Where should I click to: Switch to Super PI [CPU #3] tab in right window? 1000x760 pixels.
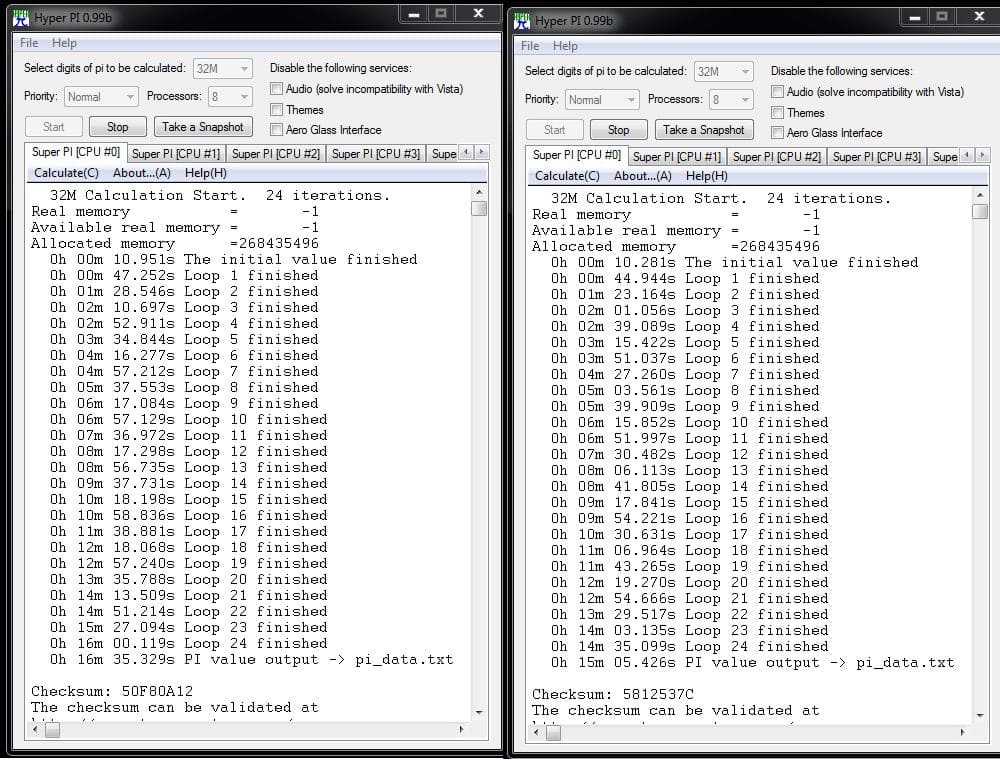tap(877, 157)
